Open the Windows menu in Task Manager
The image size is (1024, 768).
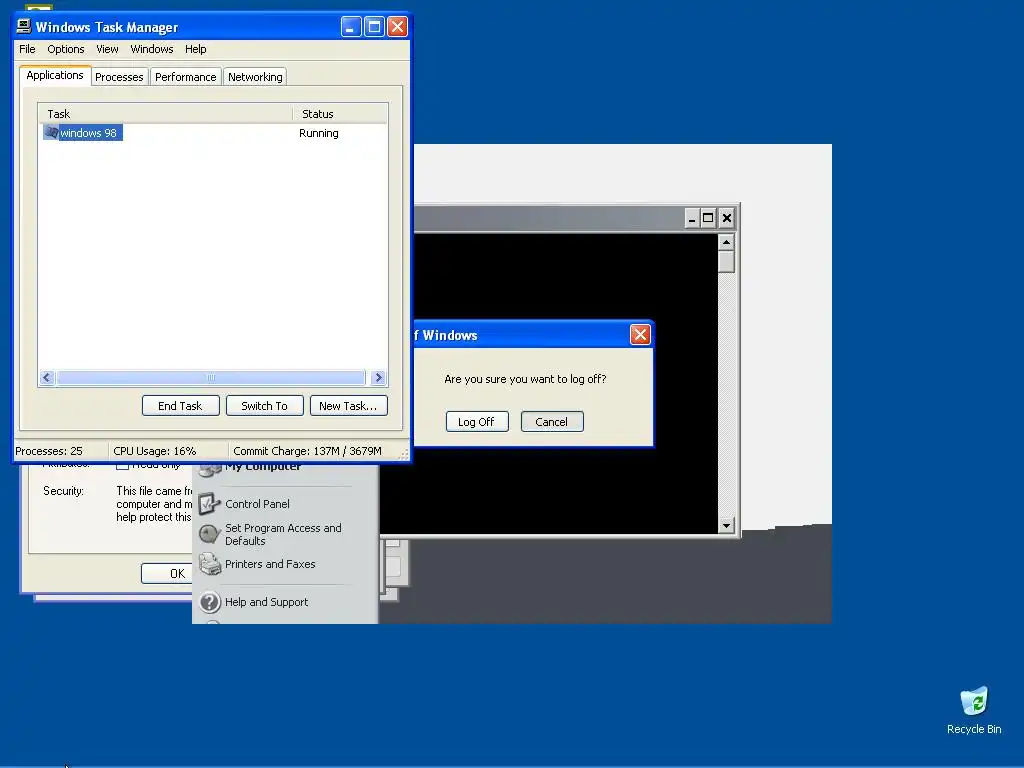coord(152,49)
